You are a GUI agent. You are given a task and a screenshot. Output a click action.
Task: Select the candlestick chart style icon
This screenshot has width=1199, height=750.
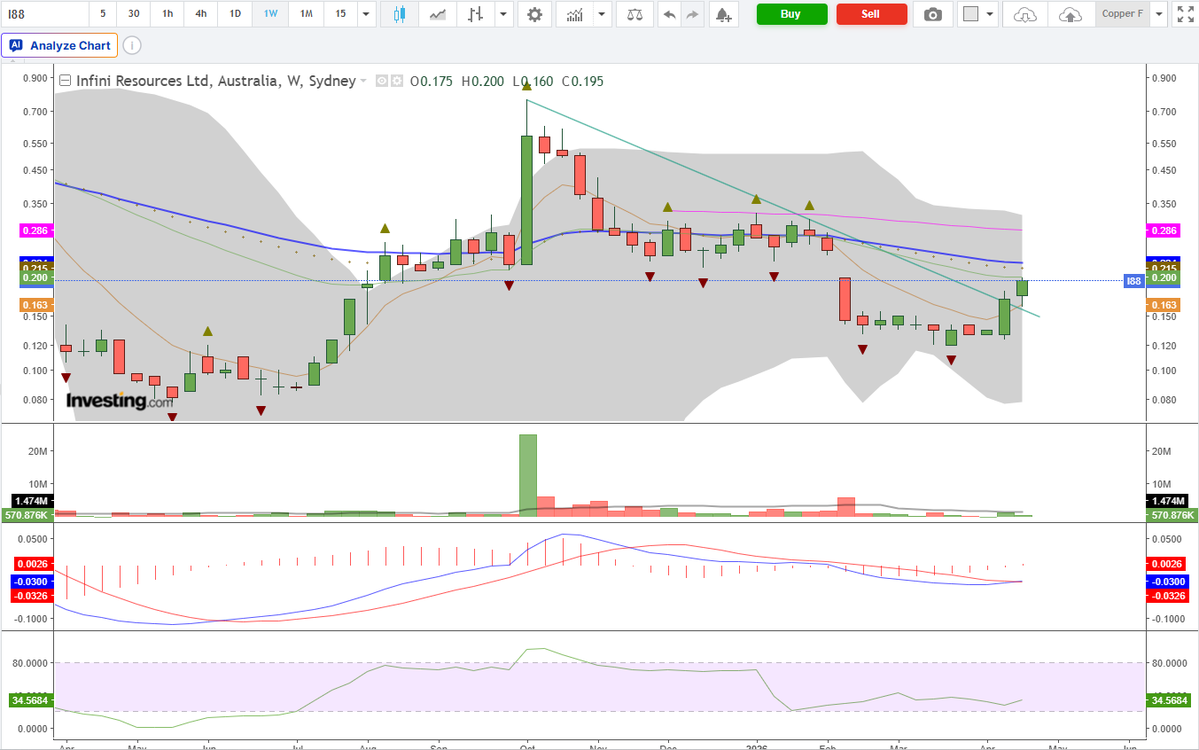[398, 14]
